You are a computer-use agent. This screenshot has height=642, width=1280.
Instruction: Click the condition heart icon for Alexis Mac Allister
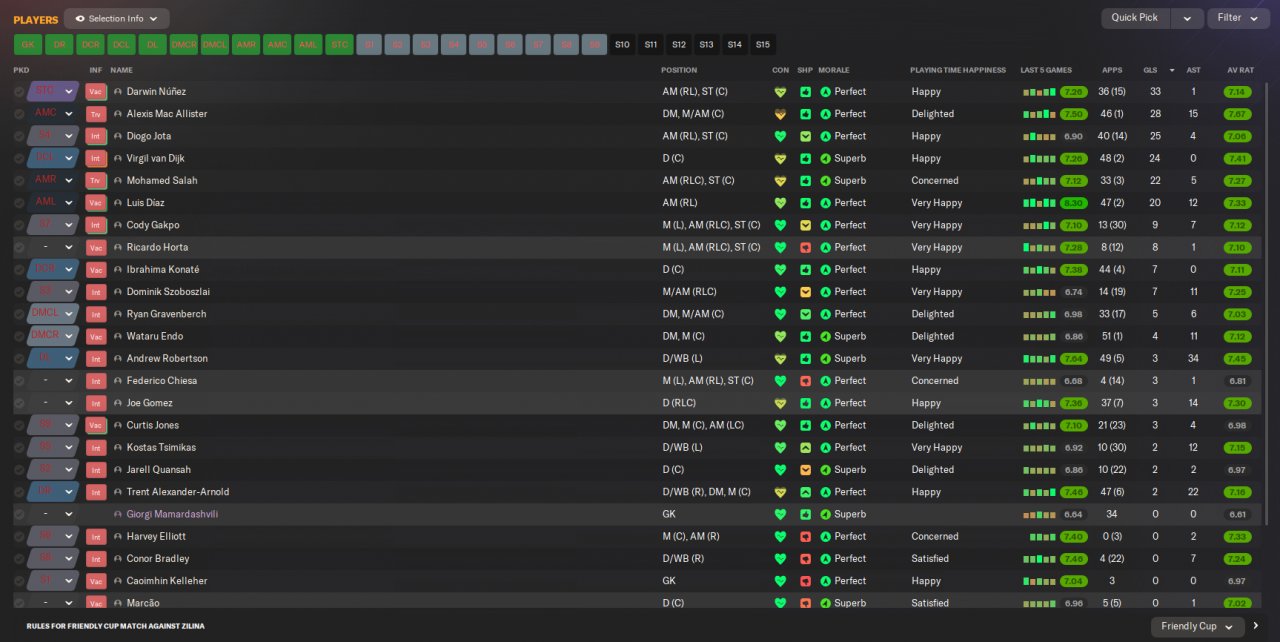click(780, 114)
